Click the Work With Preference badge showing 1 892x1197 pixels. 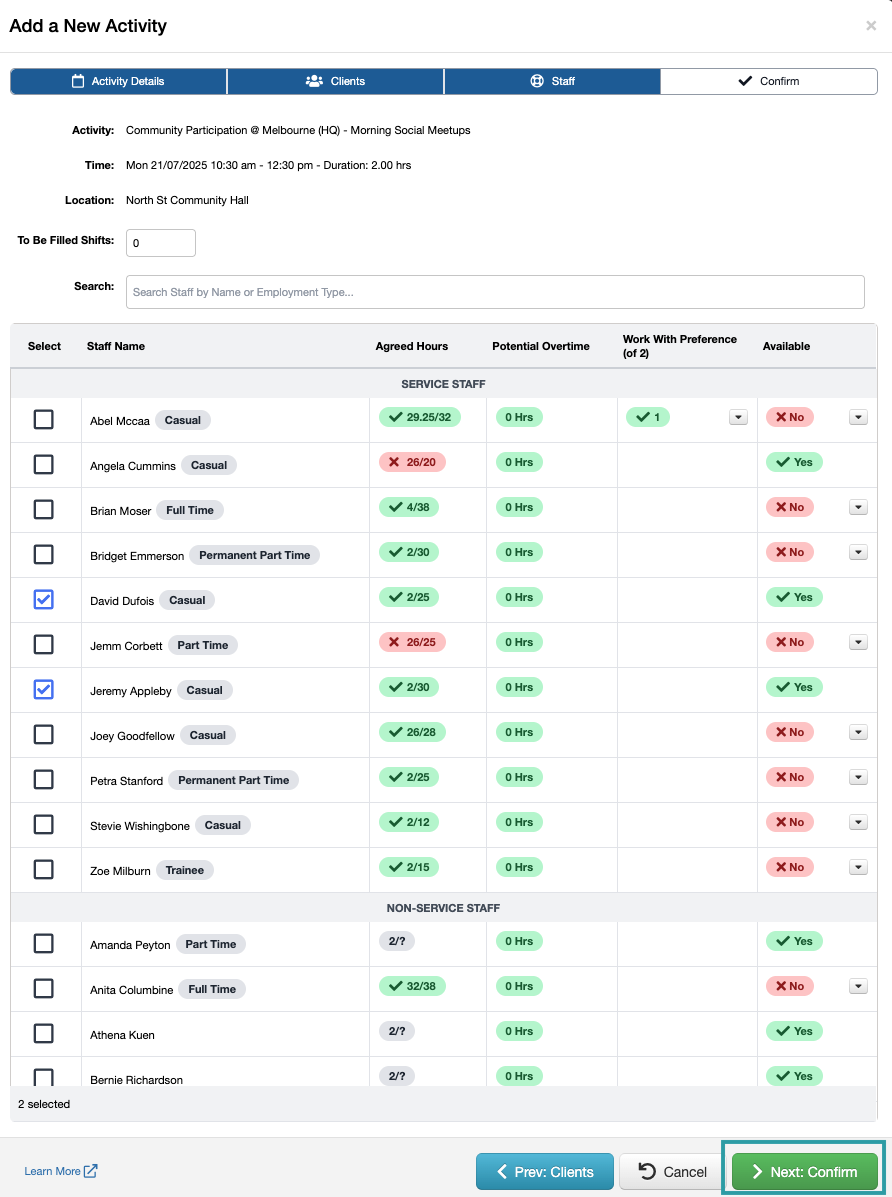648,418
